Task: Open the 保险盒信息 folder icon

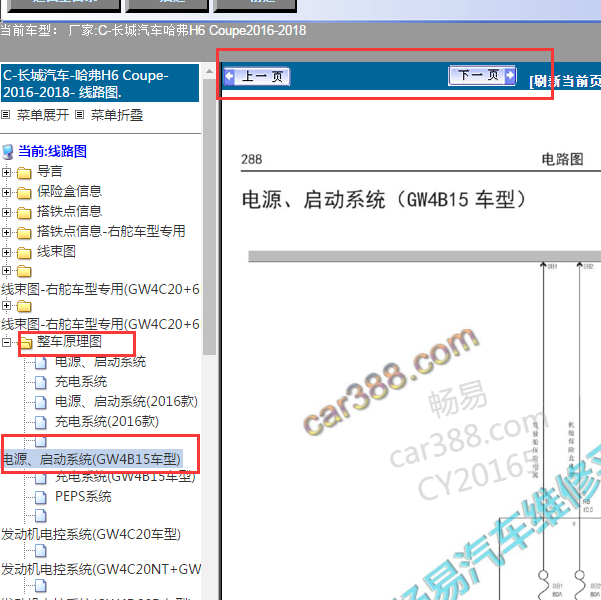Action: click(x=24, y=193)
